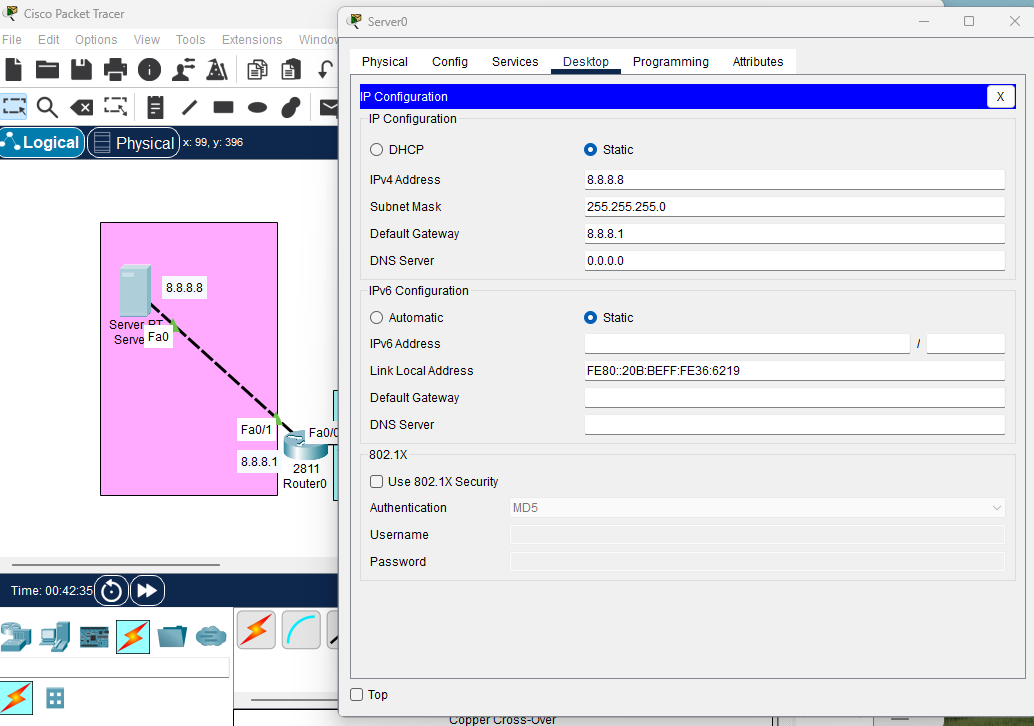Switch to the Services tab

coord(515,62)
